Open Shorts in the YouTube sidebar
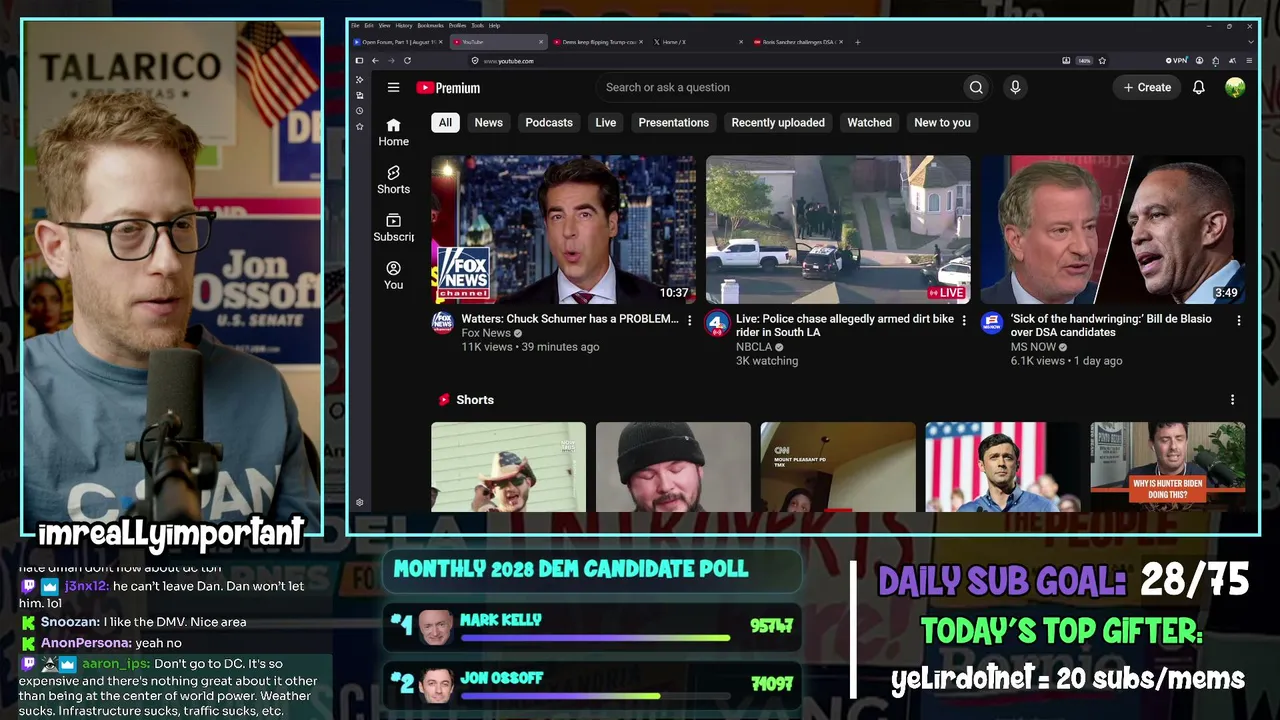Image resolution: width=1280 pixels, height=720 pixels. (x=394, y=180)
